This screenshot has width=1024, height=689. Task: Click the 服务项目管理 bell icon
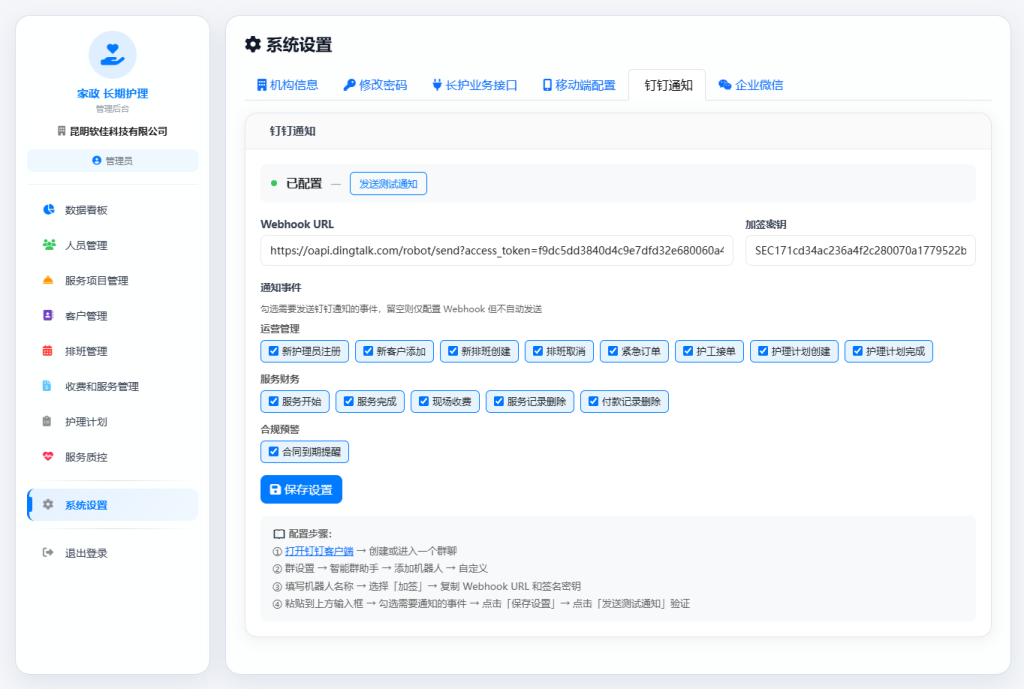pos(48,280)
